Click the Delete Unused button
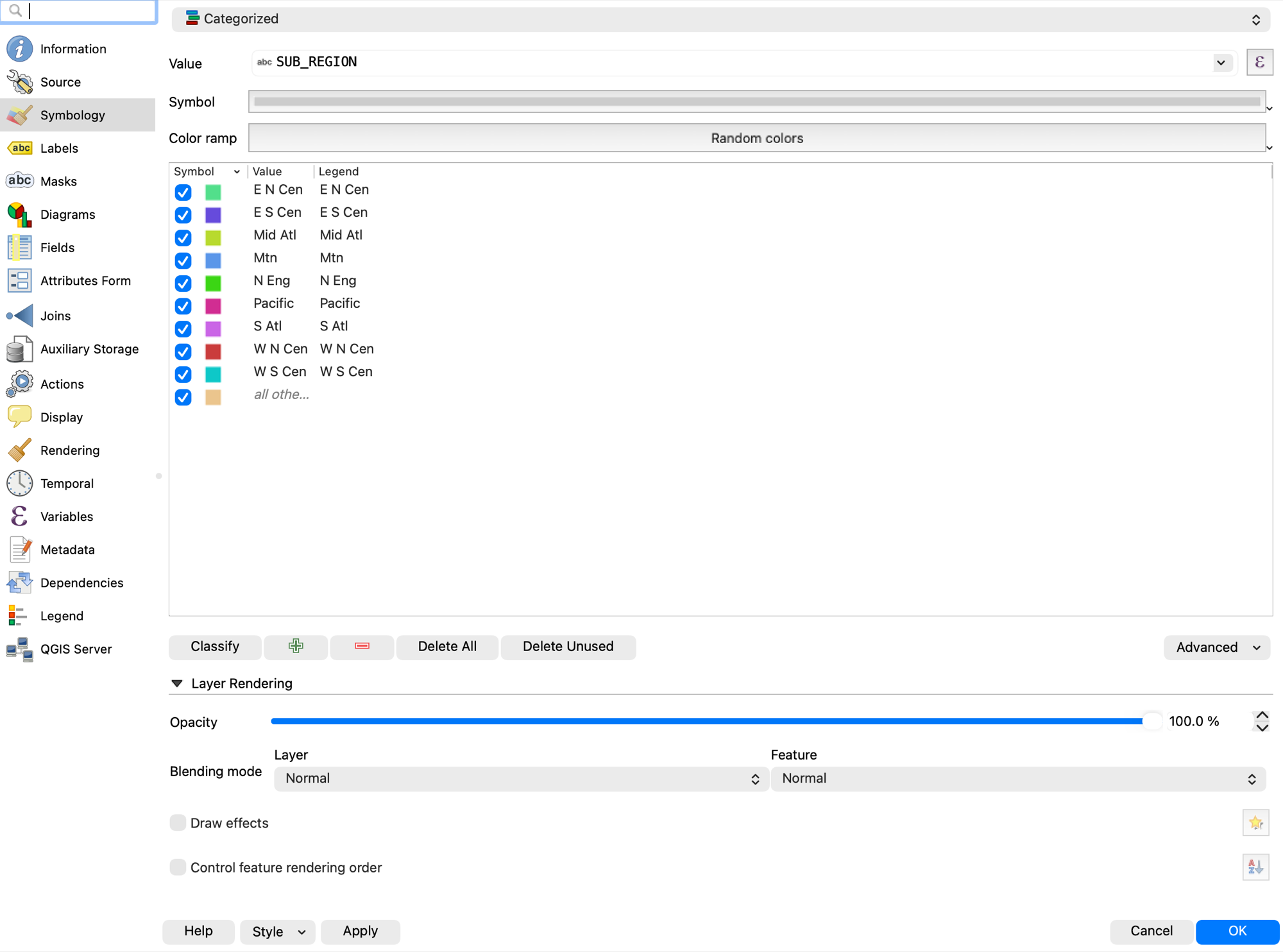 (x=568, y=646)
